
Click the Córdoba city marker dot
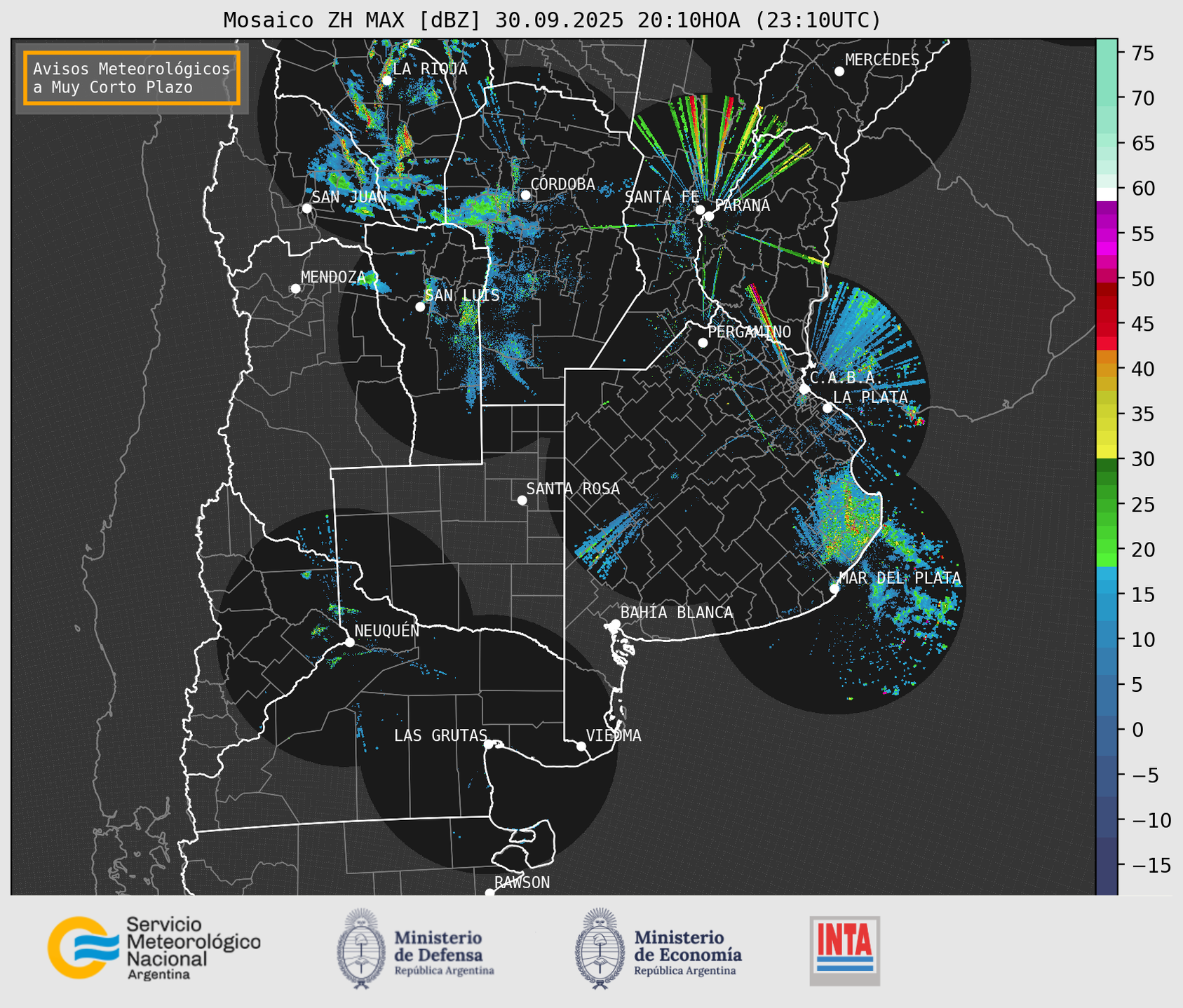[x=525, y=195]
